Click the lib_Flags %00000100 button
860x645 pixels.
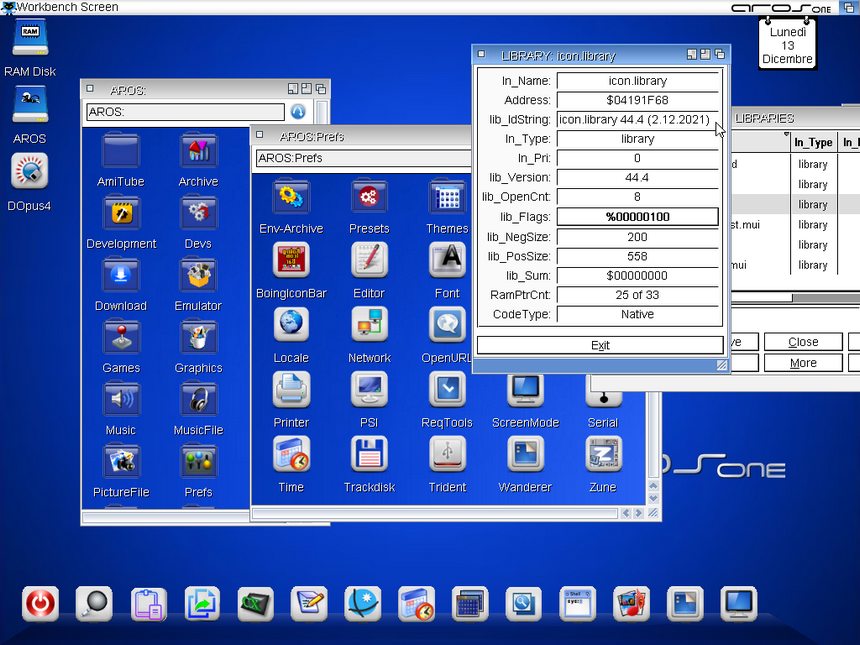tap(637, 217)
